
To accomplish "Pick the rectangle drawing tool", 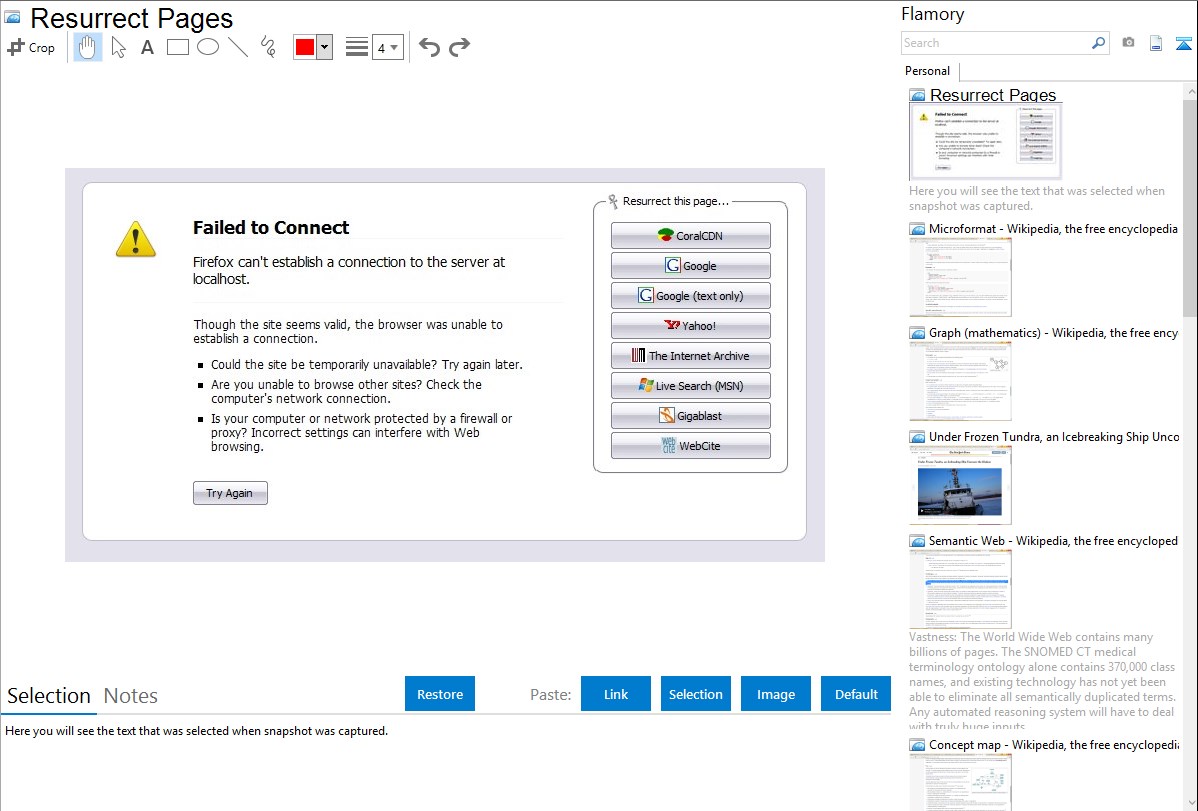I will click(x=177, y=47).
